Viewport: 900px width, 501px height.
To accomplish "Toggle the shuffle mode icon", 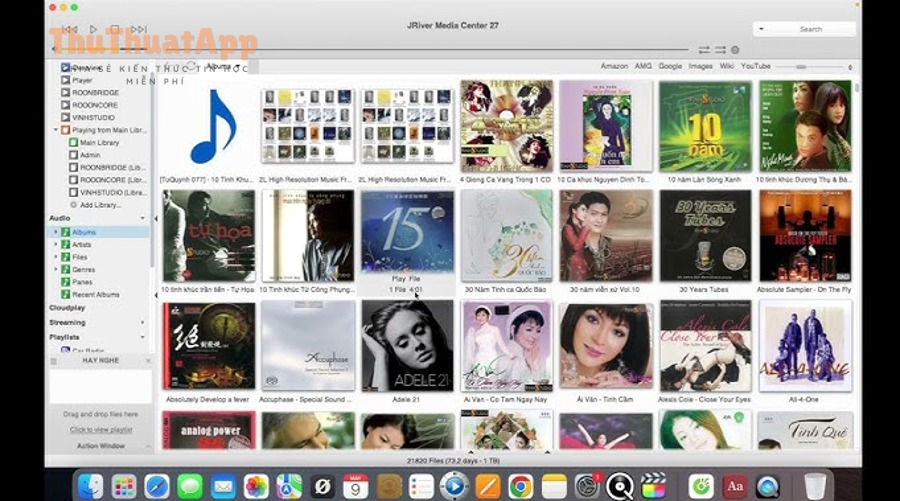I will click(720, 50).
